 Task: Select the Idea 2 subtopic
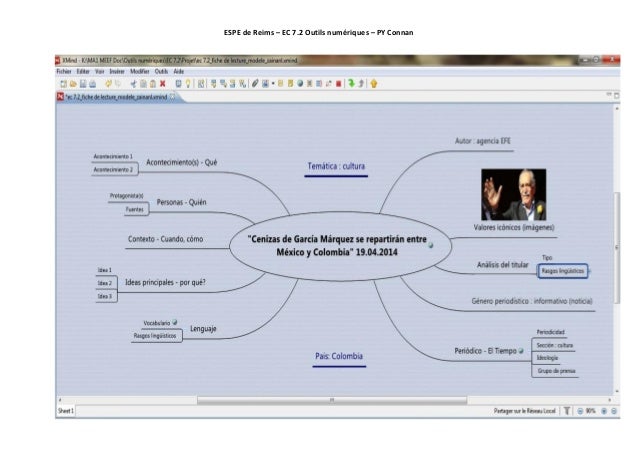tap(105, 283)
